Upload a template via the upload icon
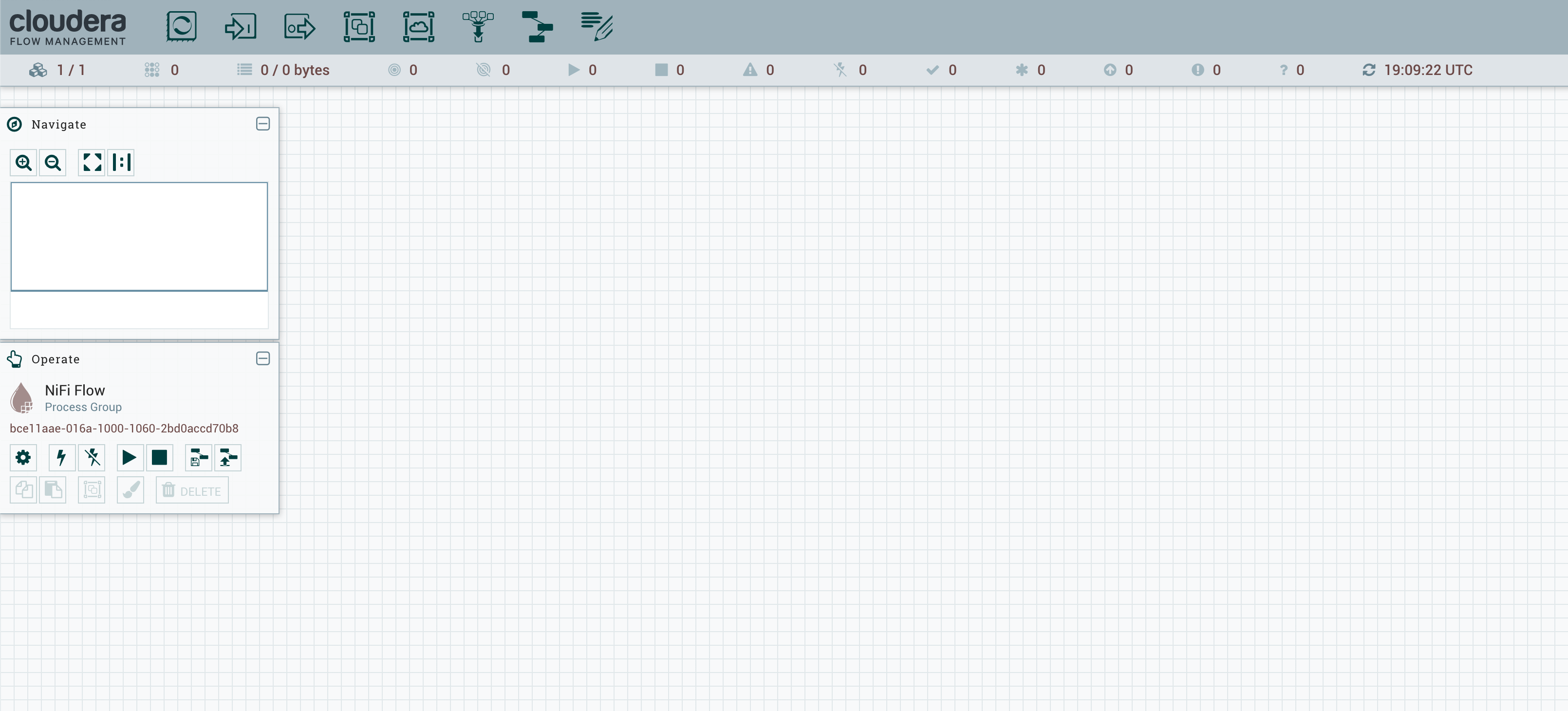The height and width of the screenshot is (711, 1568). 228,457
